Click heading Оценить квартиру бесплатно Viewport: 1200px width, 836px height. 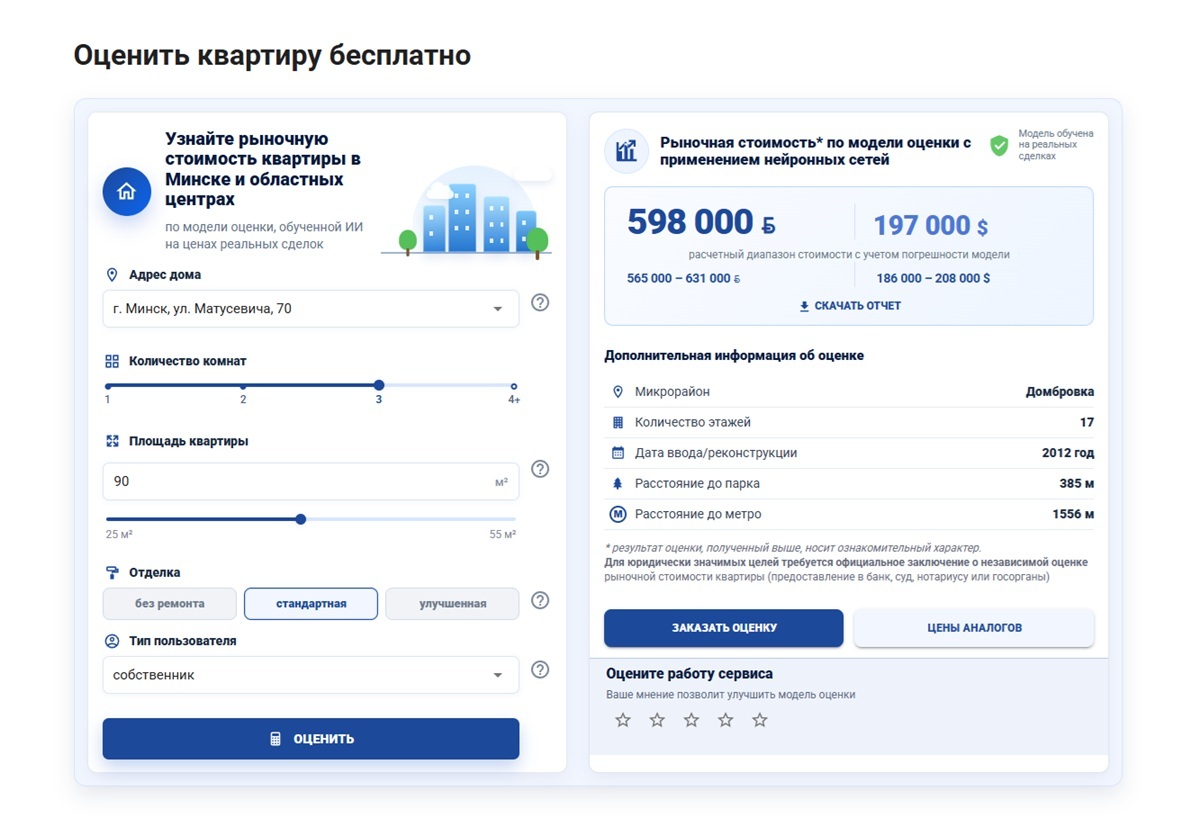[272, 55]
